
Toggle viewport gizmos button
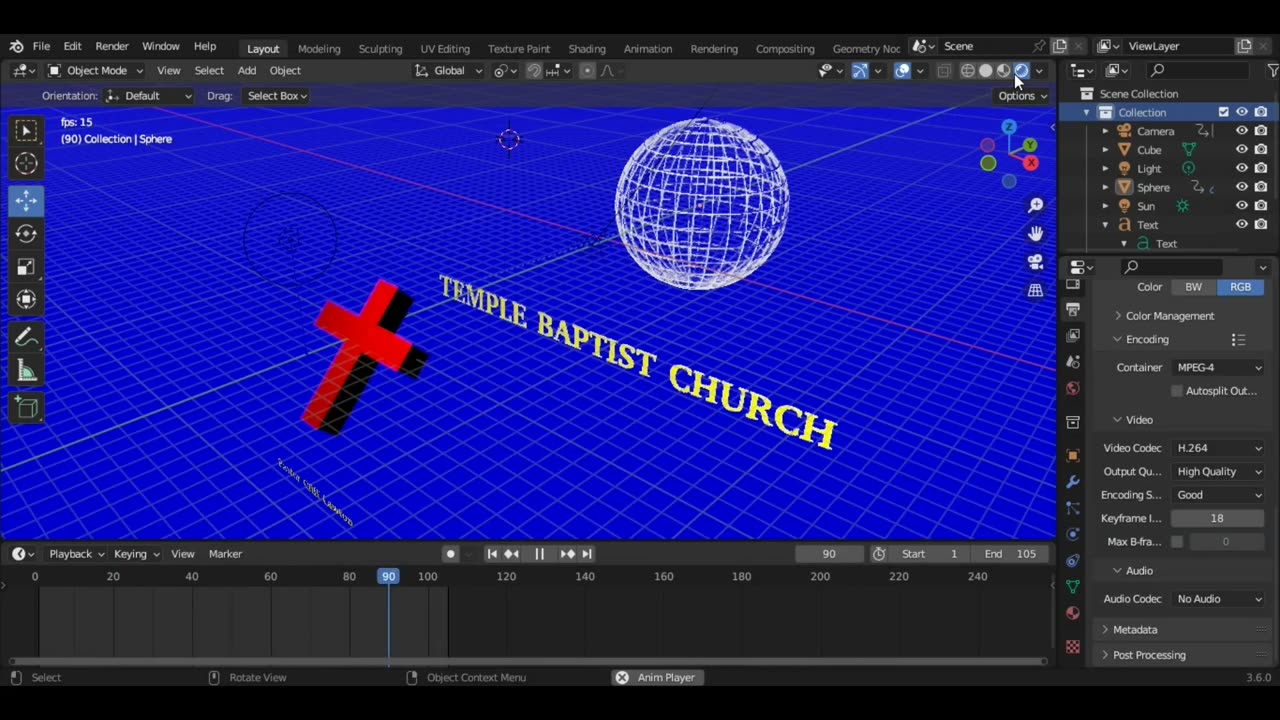859,71
